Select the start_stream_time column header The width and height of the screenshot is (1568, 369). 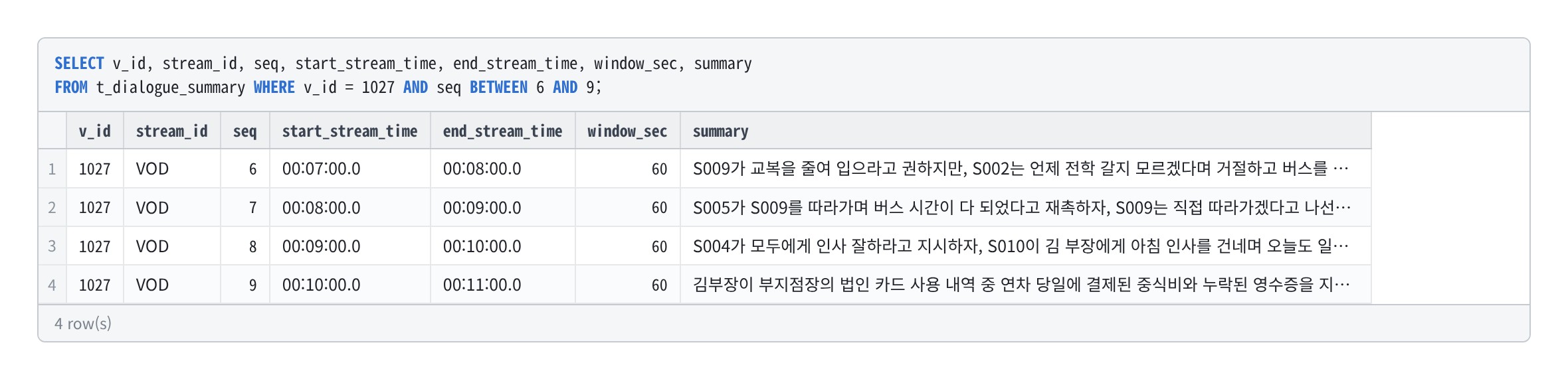[x=350, y=131]
